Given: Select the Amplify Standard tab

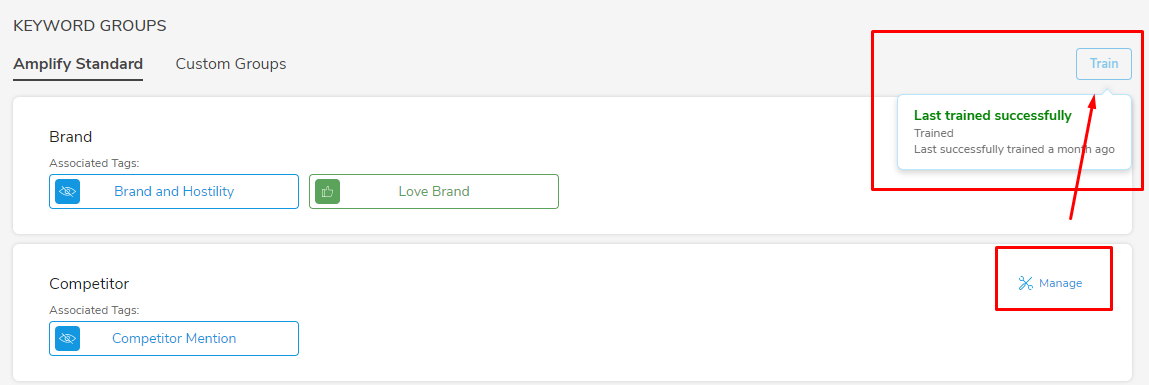Looking at the screenshot, I should [78, 64].
